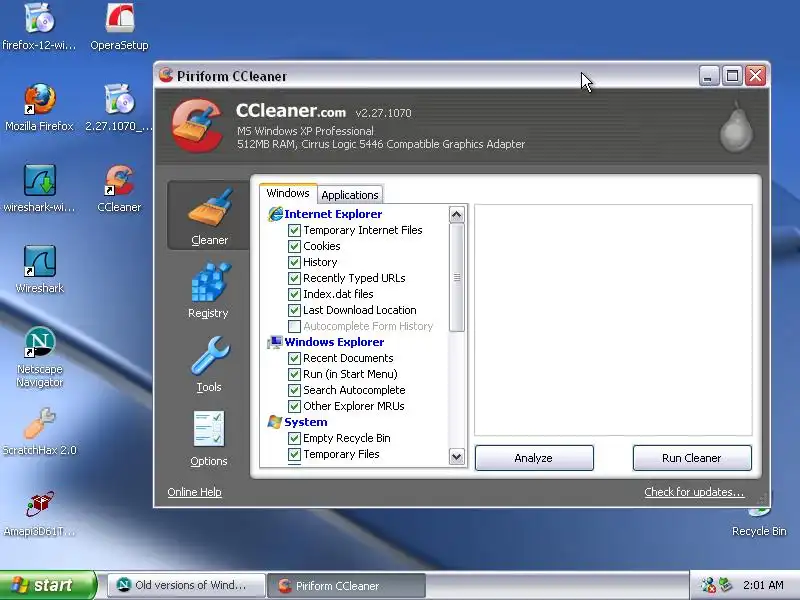Click the safely remove hardware tray icon
800x600 pixels.
(725, 585)
